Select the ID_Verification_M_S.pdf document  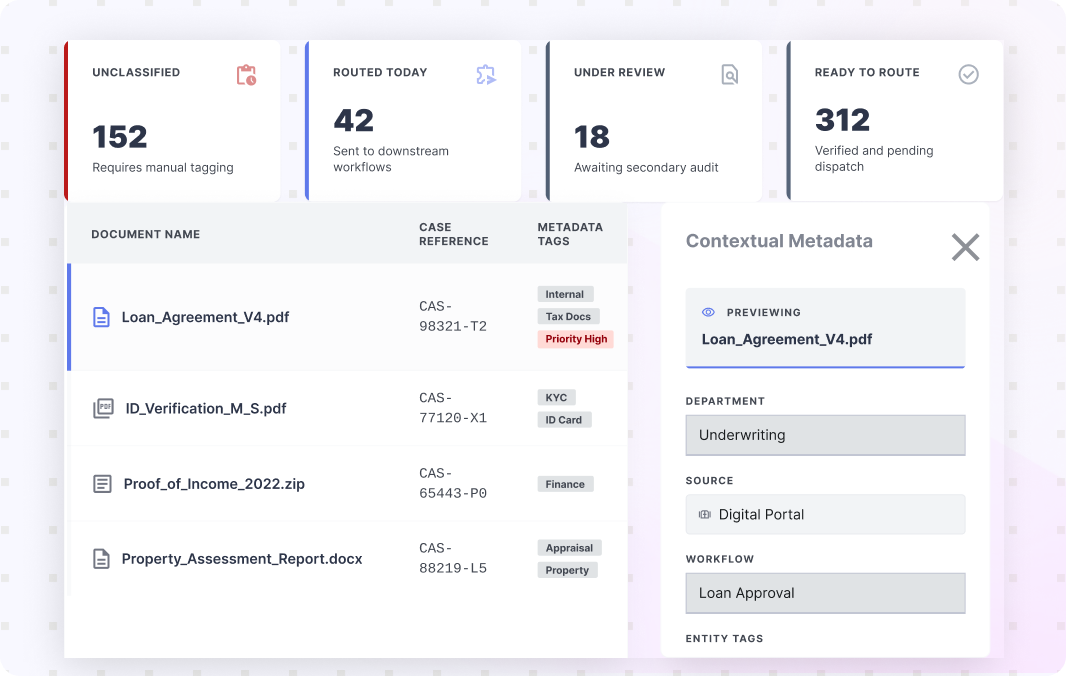tap(206, 408)
